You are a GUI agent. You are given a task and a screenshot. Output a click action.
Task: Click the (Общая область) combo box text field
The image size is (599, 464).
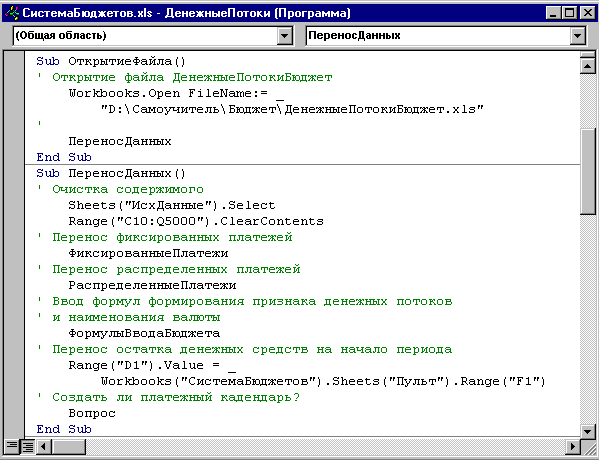point(145,36)
